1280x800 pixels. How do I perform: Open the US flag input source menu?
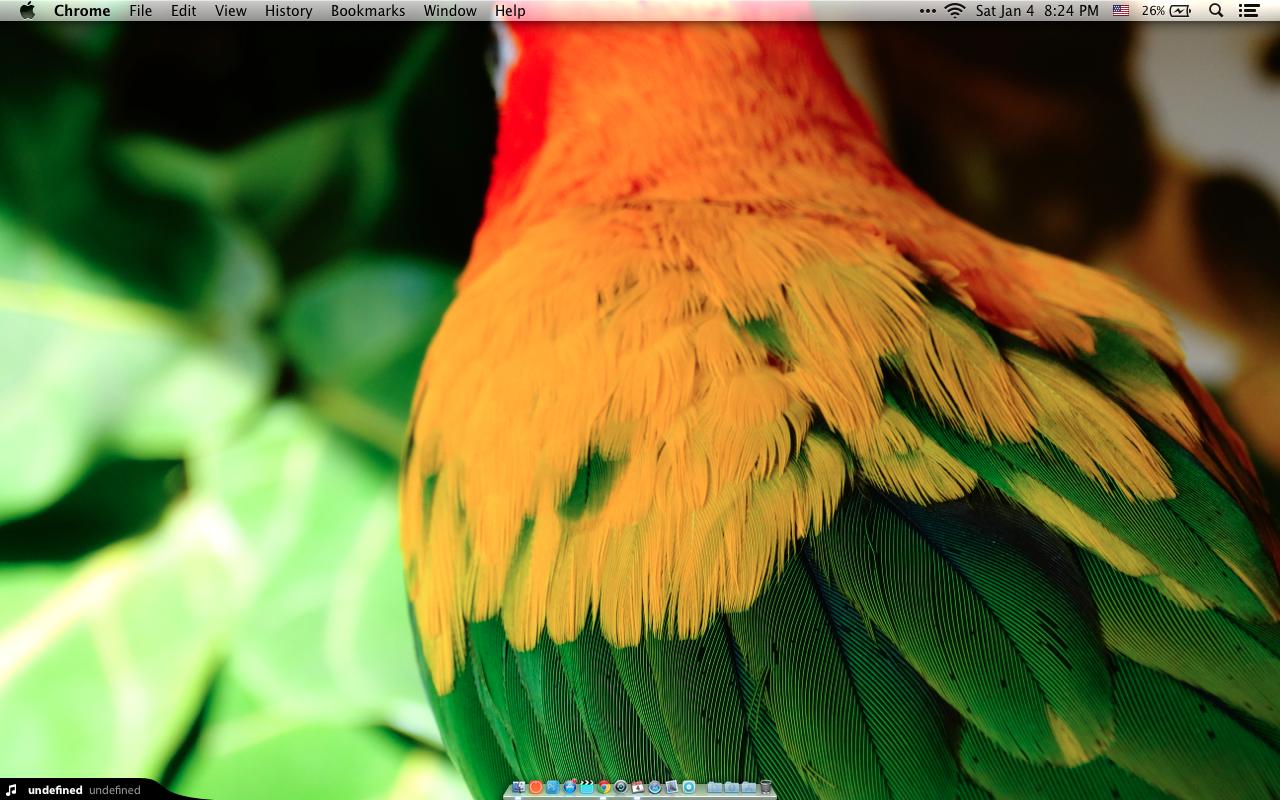point(1121,10)
